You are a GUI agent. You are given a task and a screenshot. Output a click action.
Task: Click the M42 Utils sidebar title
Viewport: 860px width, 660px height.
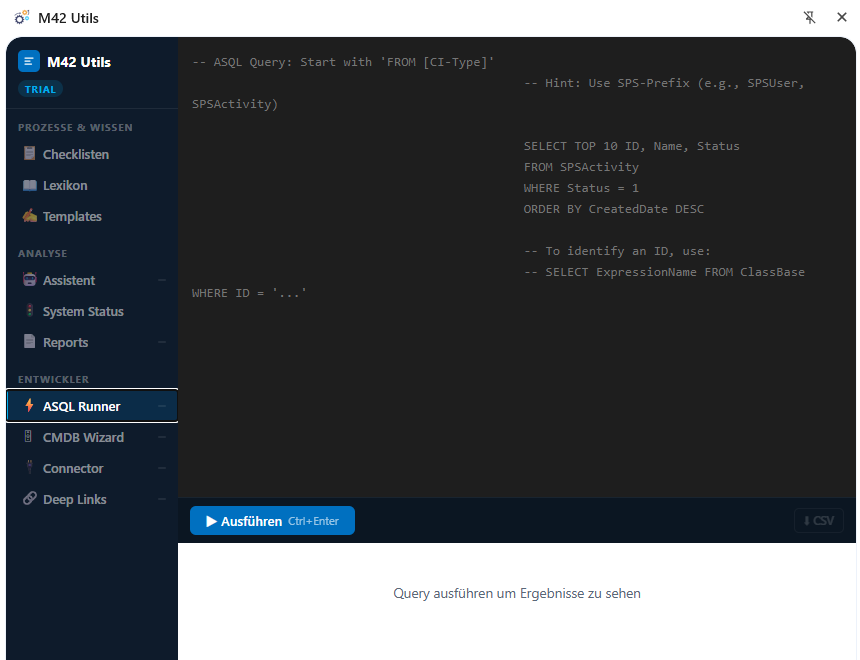pyautogui.click(x=79, y=62)
